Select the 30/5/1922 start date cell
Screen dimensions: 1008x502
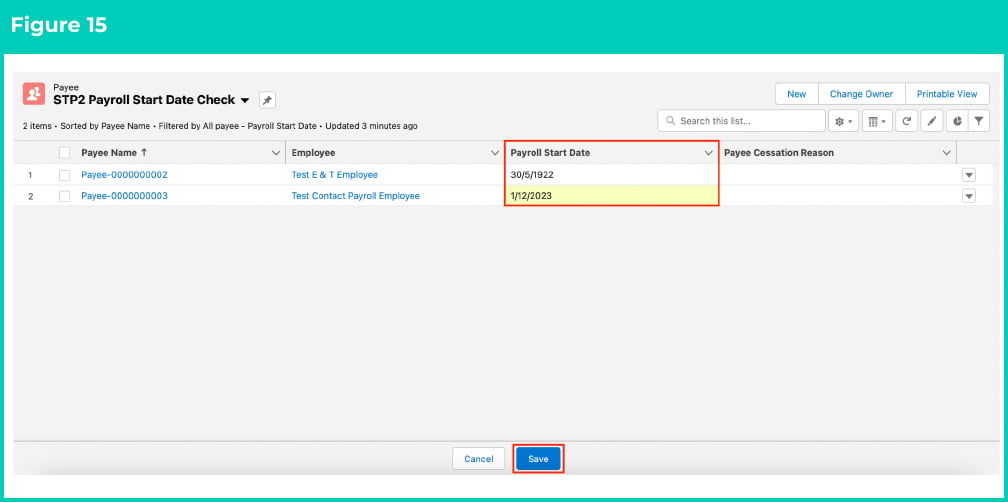point(611,175)
